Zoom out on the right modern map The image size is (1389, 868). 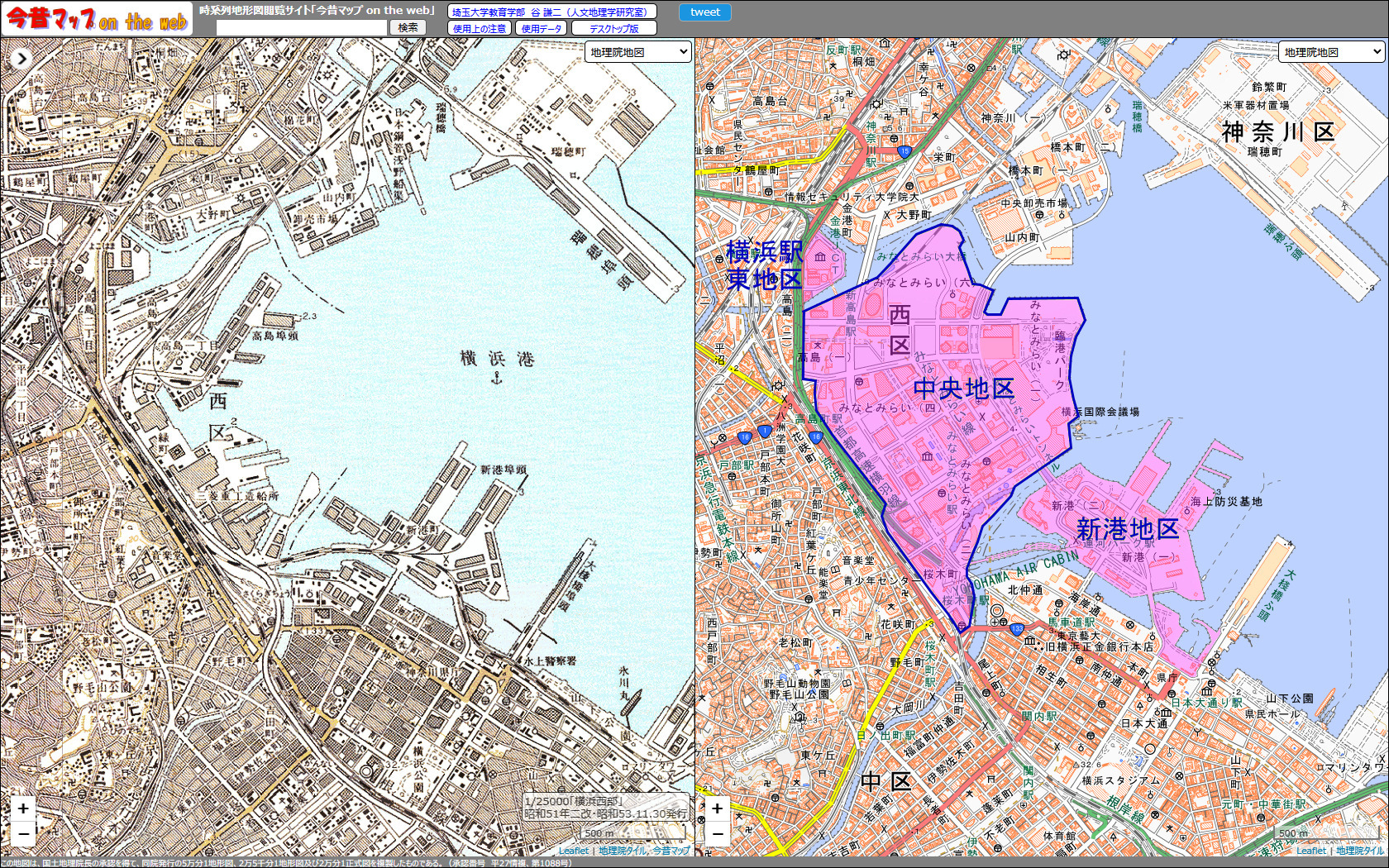tap(717, 833)
